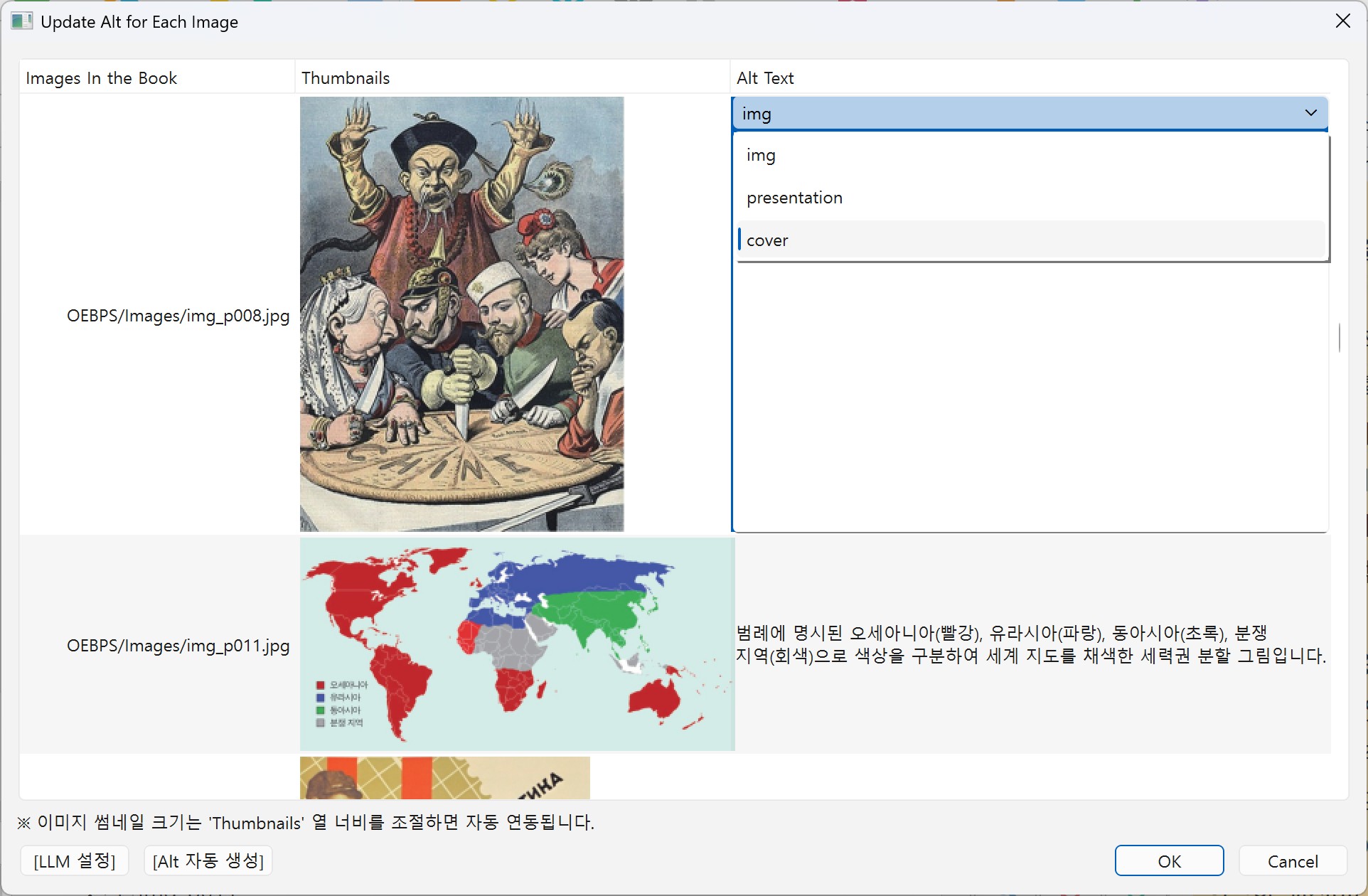Screen dimensions: 1368x896
Task: Click the China cake cartoon thumbnail
Action: coord(461,314)
